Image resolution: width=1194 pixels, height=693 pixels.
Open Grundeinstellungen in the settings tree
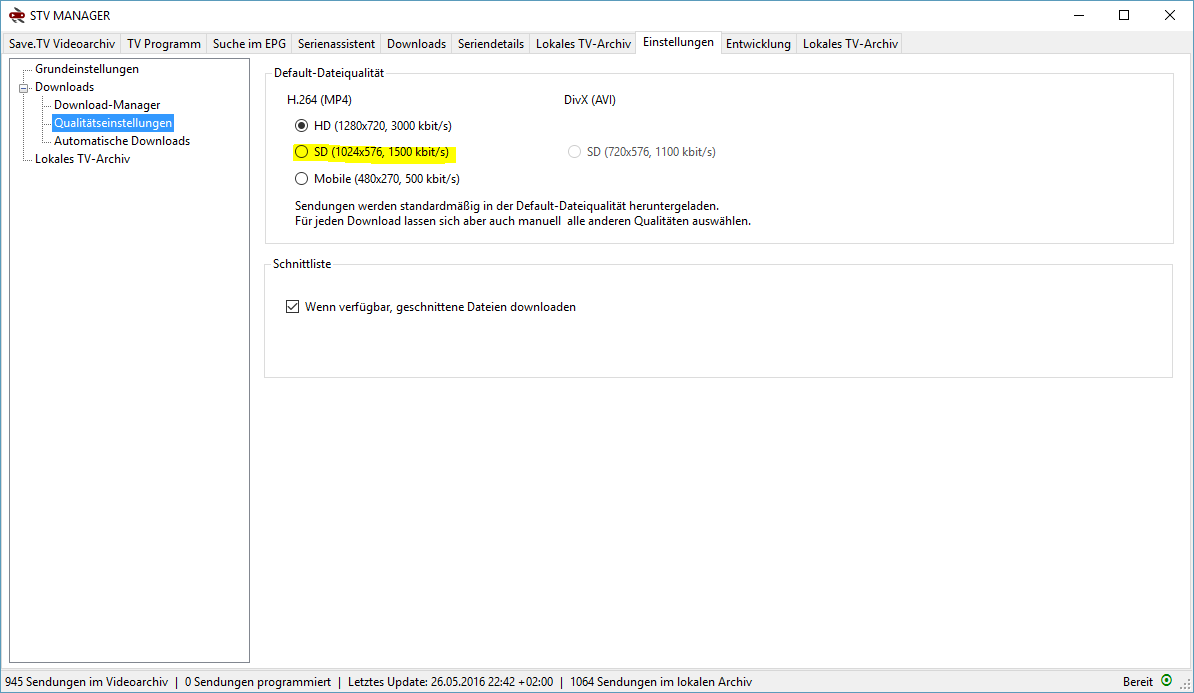point(86,69)
